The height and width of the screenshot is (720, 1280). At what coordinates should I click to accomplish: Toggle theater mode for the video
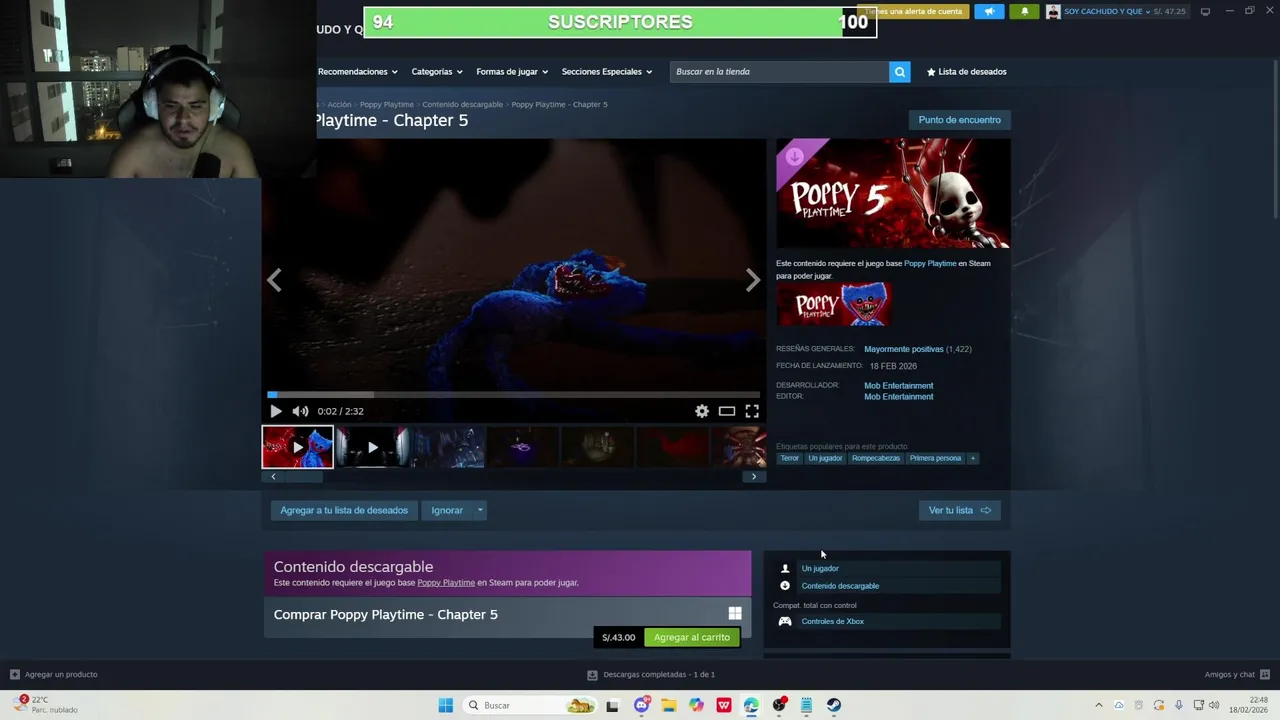coord(727,411)
